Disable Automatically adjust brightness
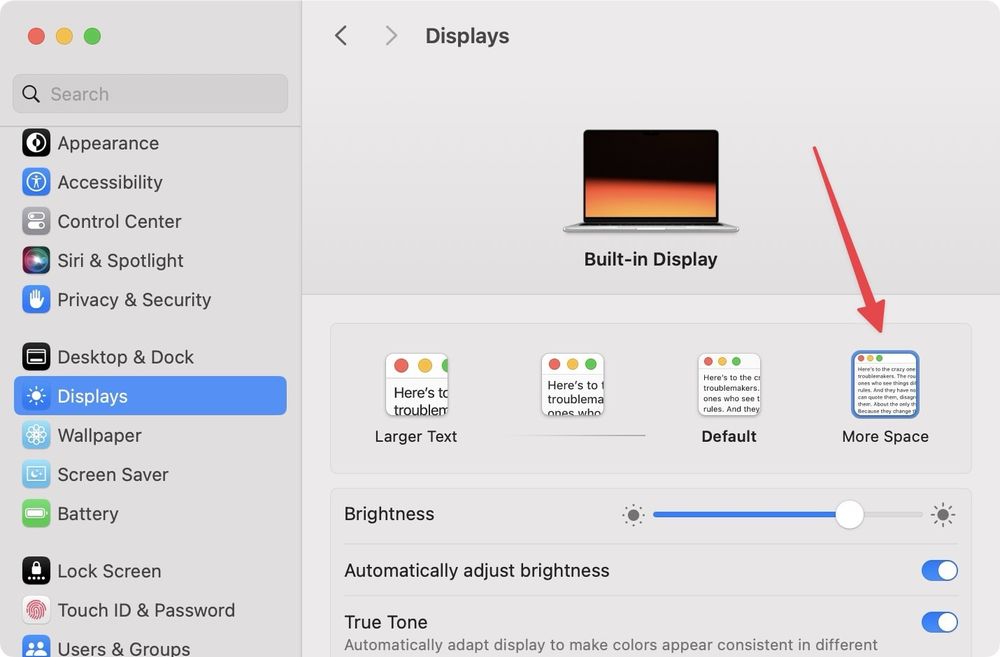Screen dimensions: 1000x657 [939, 570]
